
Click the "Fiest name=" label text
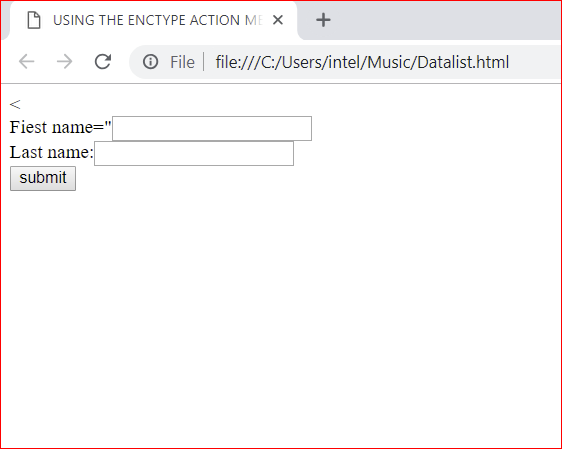(x=60, y=127)
